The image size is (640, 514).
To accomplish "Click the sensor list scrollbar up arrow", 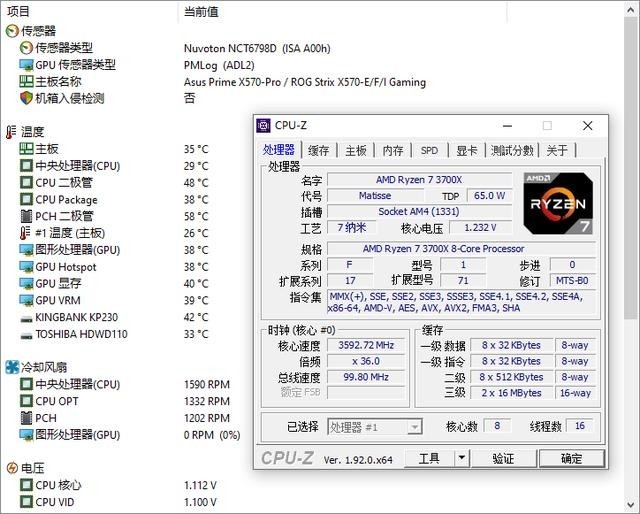I will pyautogui.click(x=631, y=9).
